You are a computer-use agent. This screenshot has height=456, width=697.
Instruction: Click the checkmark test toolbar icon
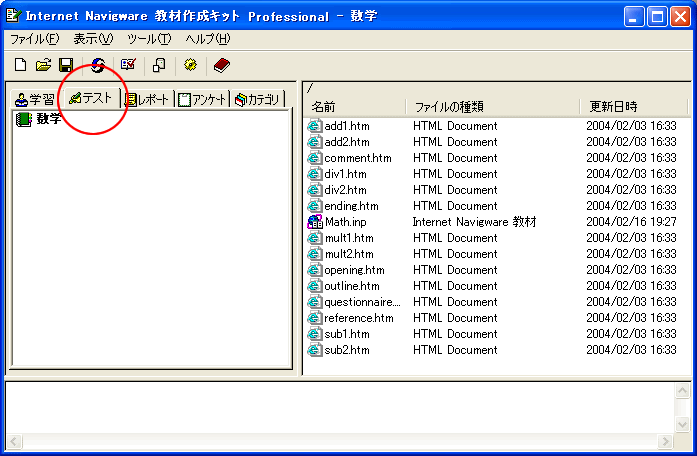(x=128, y=64)
